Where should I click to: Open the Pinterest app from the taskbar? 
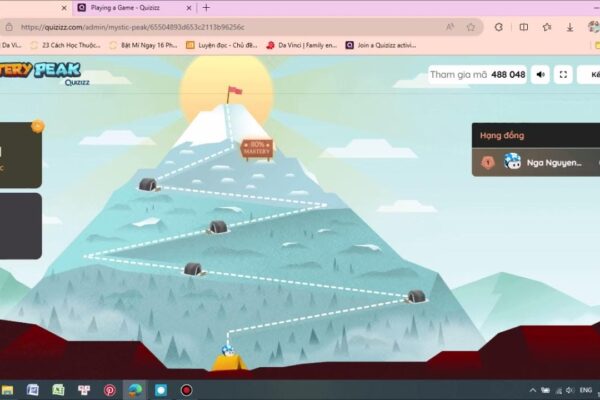110,390
